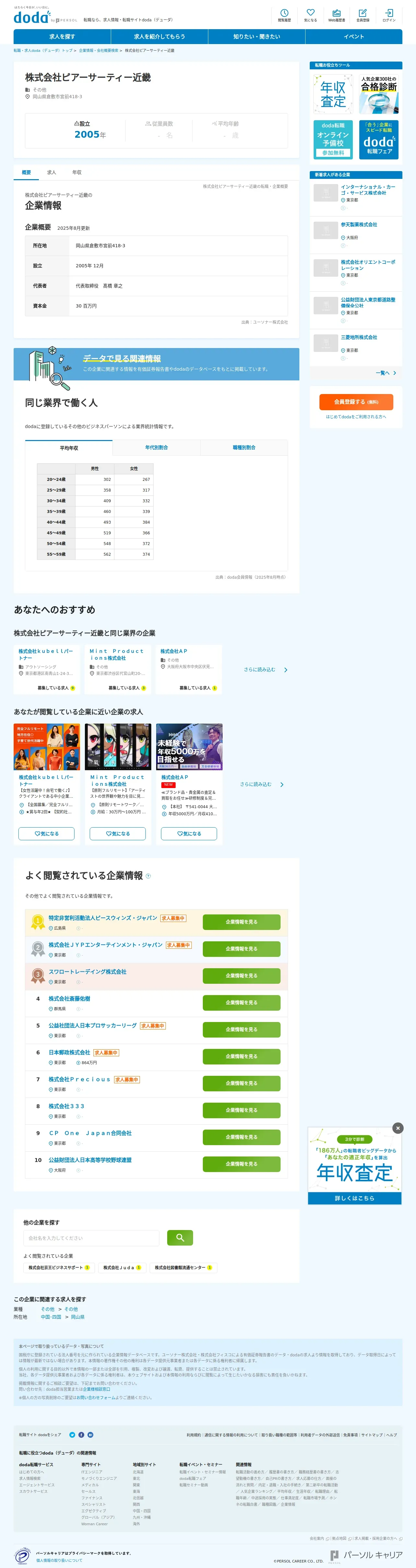Open the イベント navigation menu
The image size is (416, 1568).
pos(354,37)
